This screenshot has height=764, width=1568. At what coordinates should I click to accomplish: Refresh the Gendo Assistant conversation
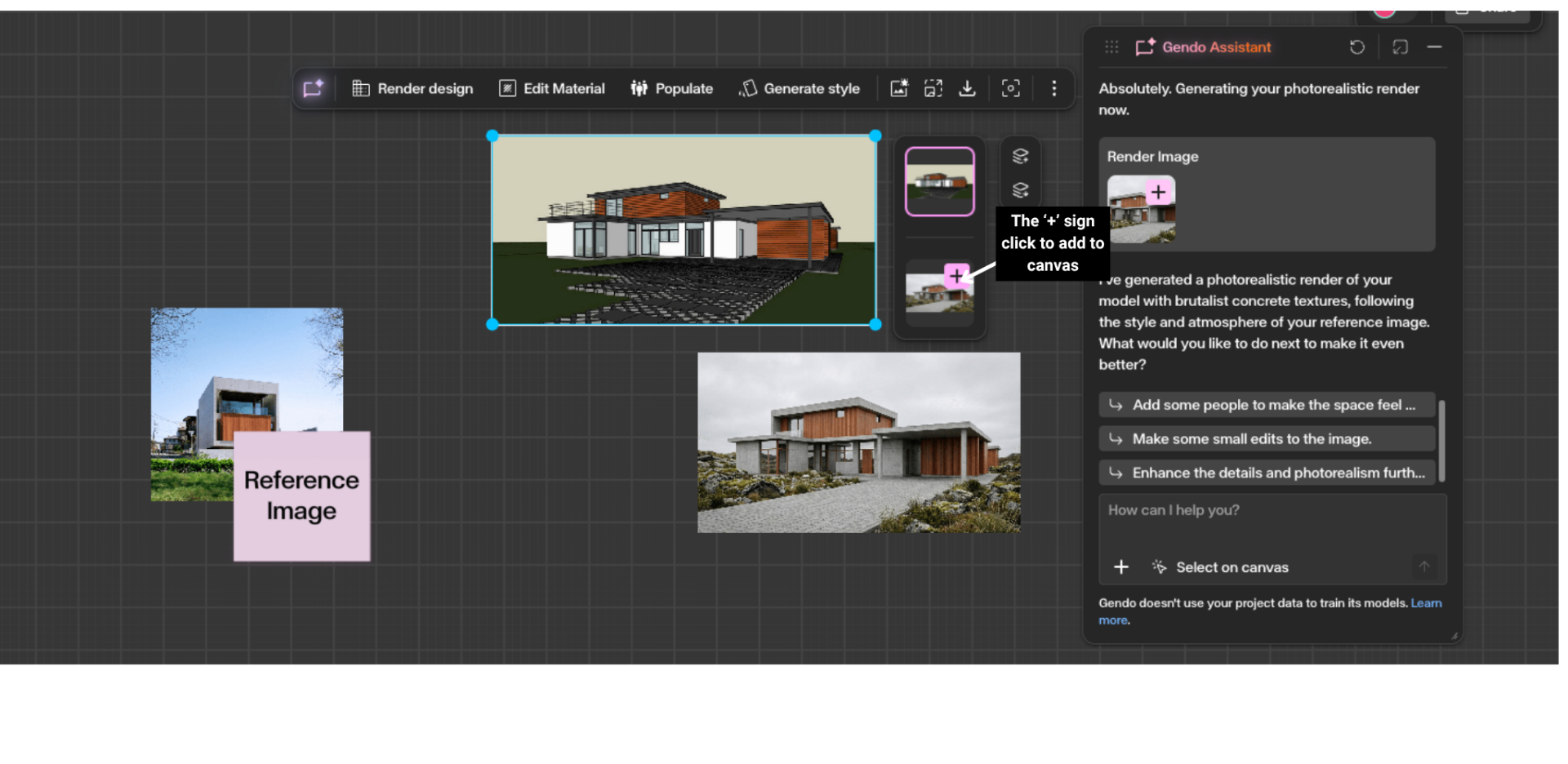[x=1358, y=47]
